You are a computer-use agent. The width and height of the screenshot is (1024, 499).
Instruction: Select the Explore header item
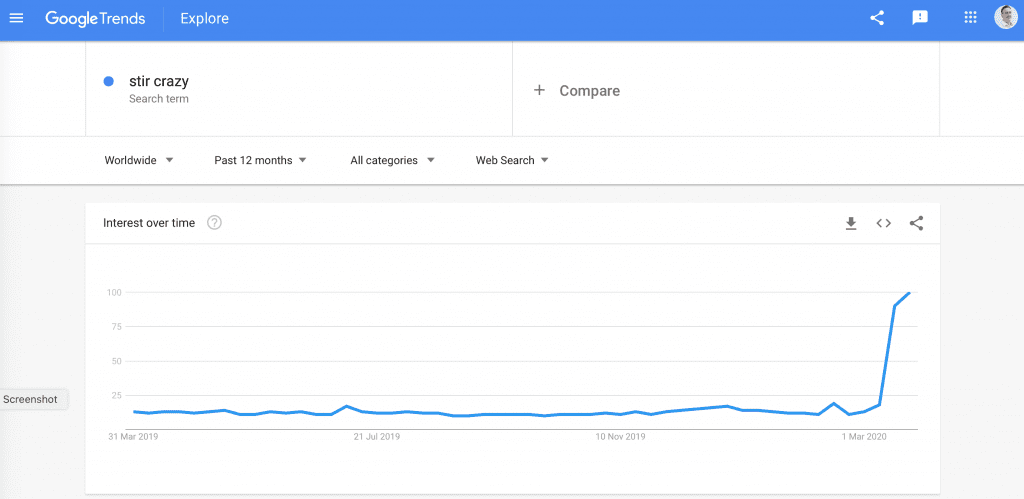pos(204,18)
